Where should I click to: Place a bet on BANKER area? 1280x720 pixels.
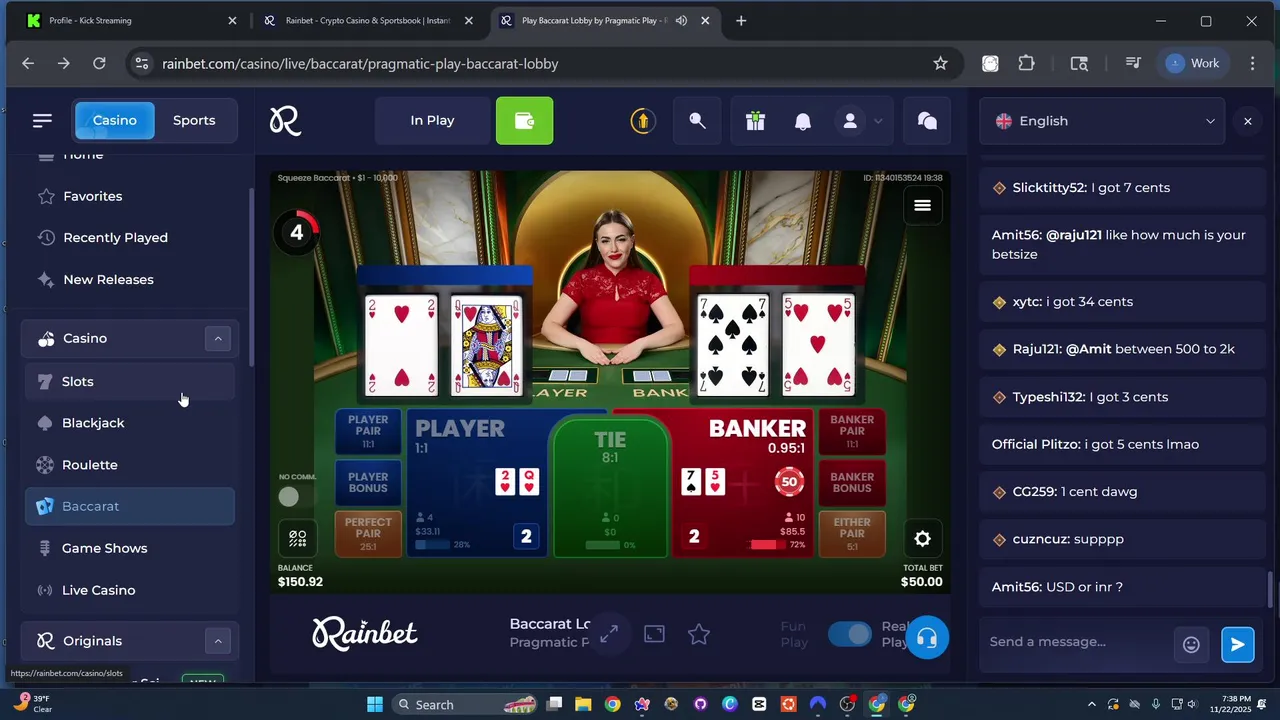742,483
